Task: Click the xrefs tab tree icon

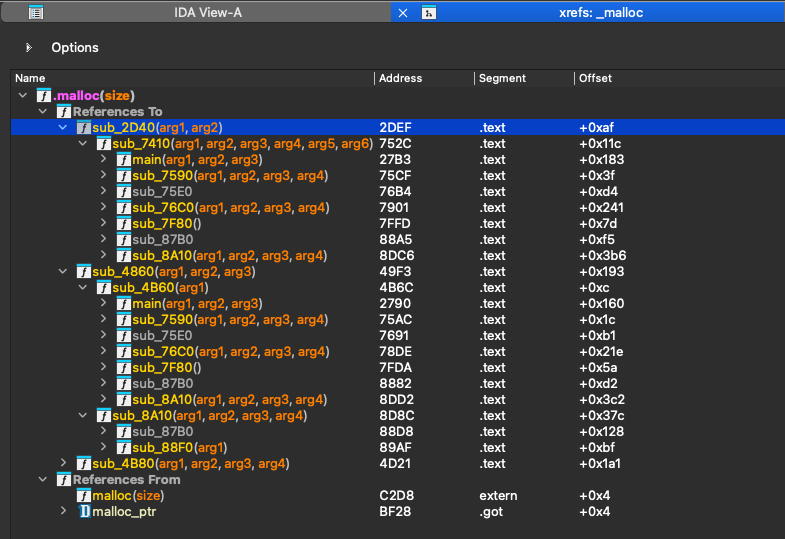Action: (x=429, y=13)
